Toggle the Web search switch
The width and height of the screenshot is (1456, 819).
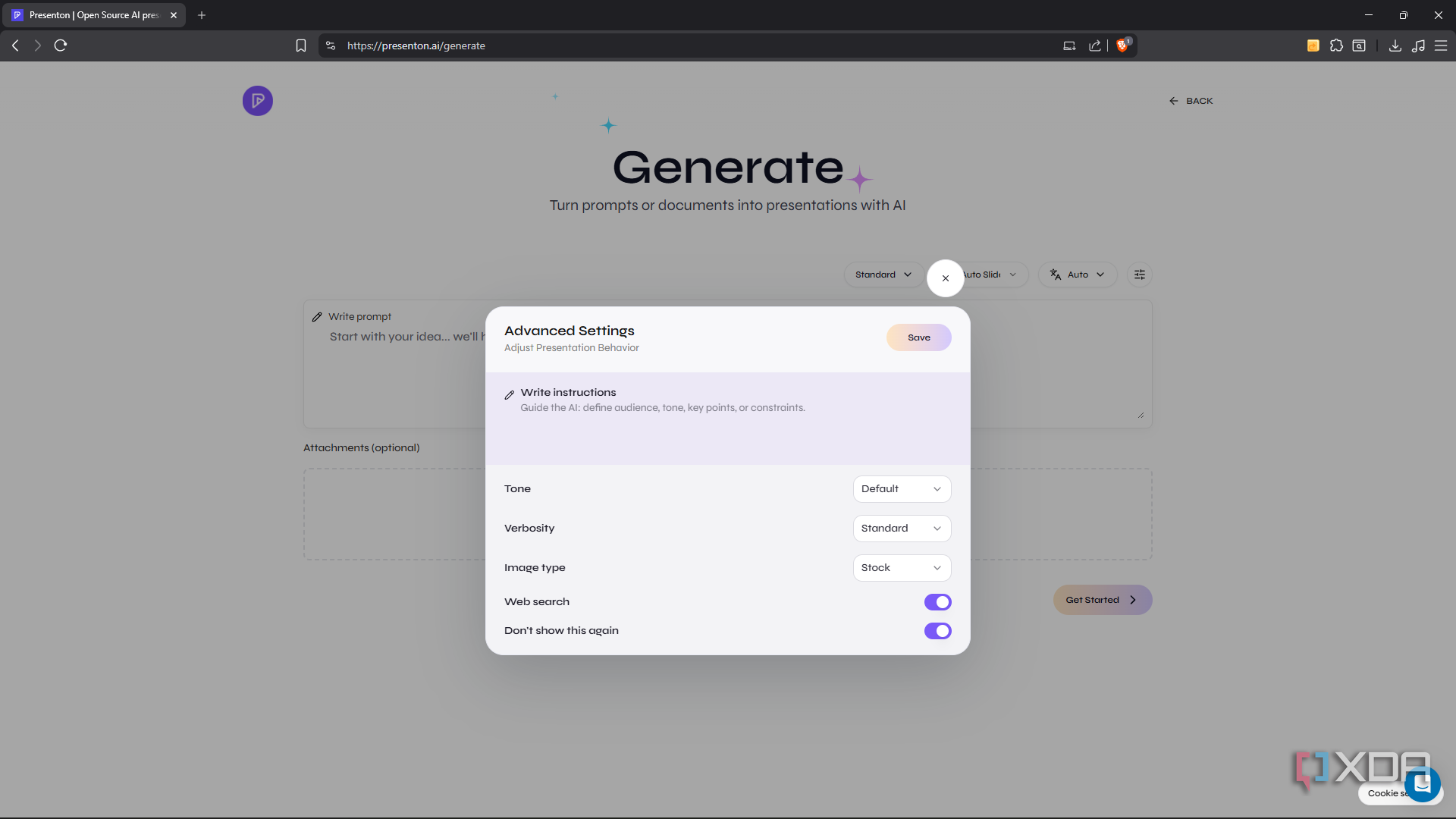coord(938,602)
